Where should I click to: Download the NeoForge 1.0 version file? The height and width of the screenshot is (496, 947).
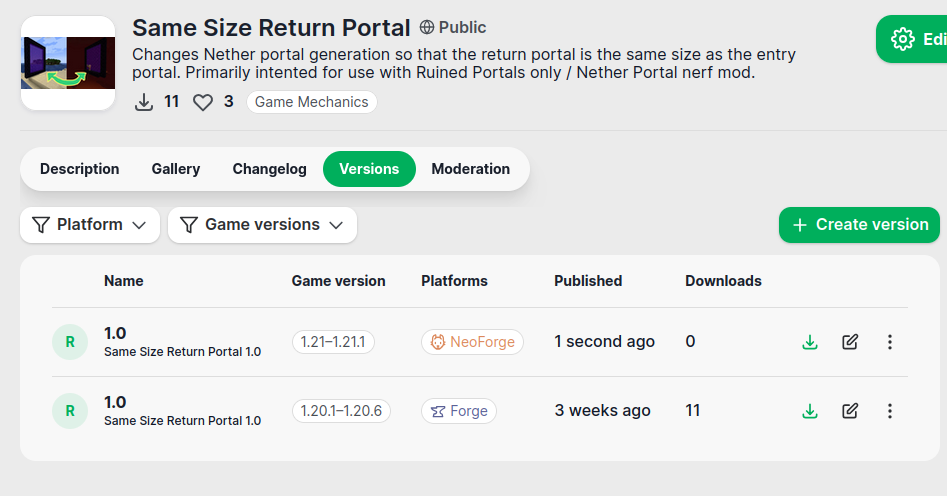point(810,342)
